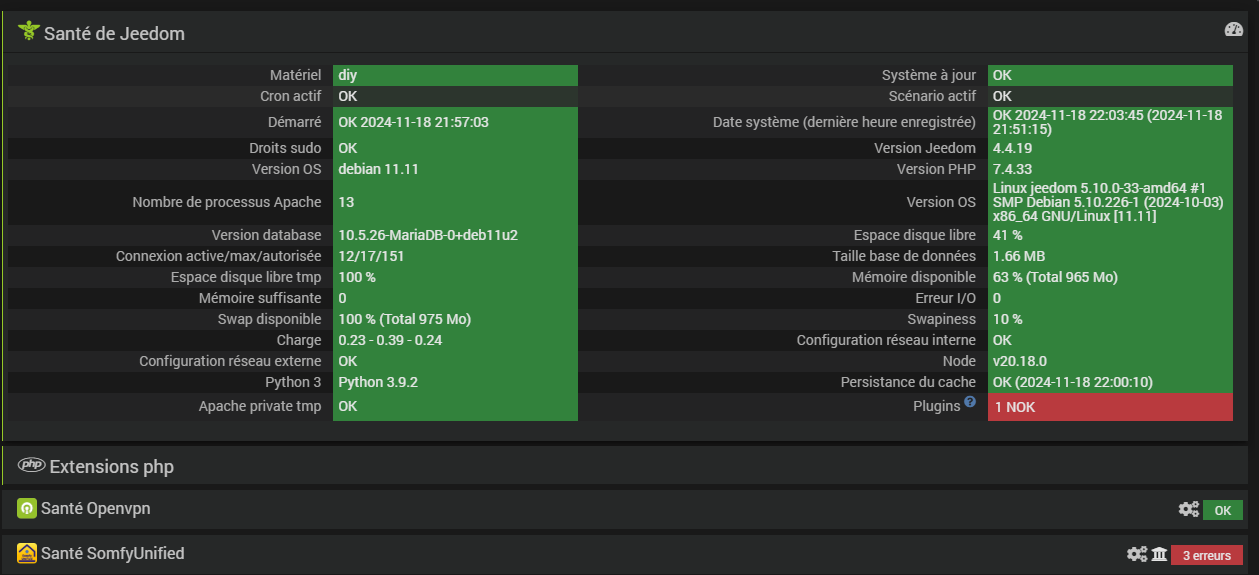1259x575 pixels.
Task: Click the PHP logo icon
Action: pyautogui.click(x=32, y=465)
